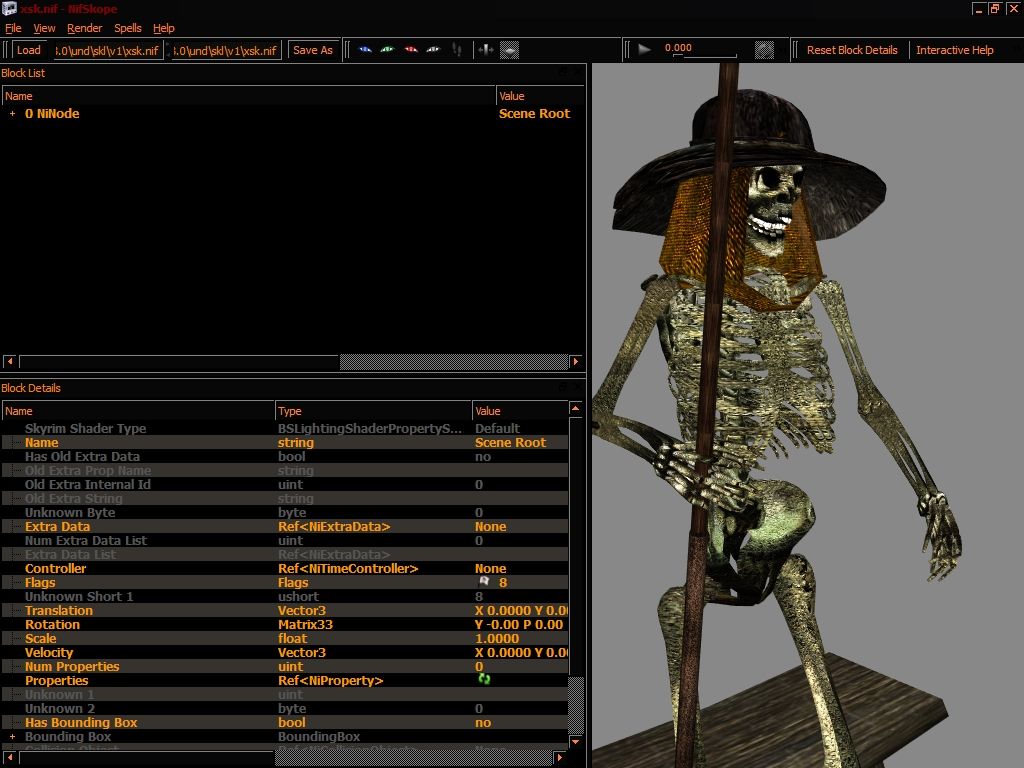The width and height of the screenshot is (1024, 768).
Task: Click Block Details scroll up arrow
Action: (x=575, y=409)
